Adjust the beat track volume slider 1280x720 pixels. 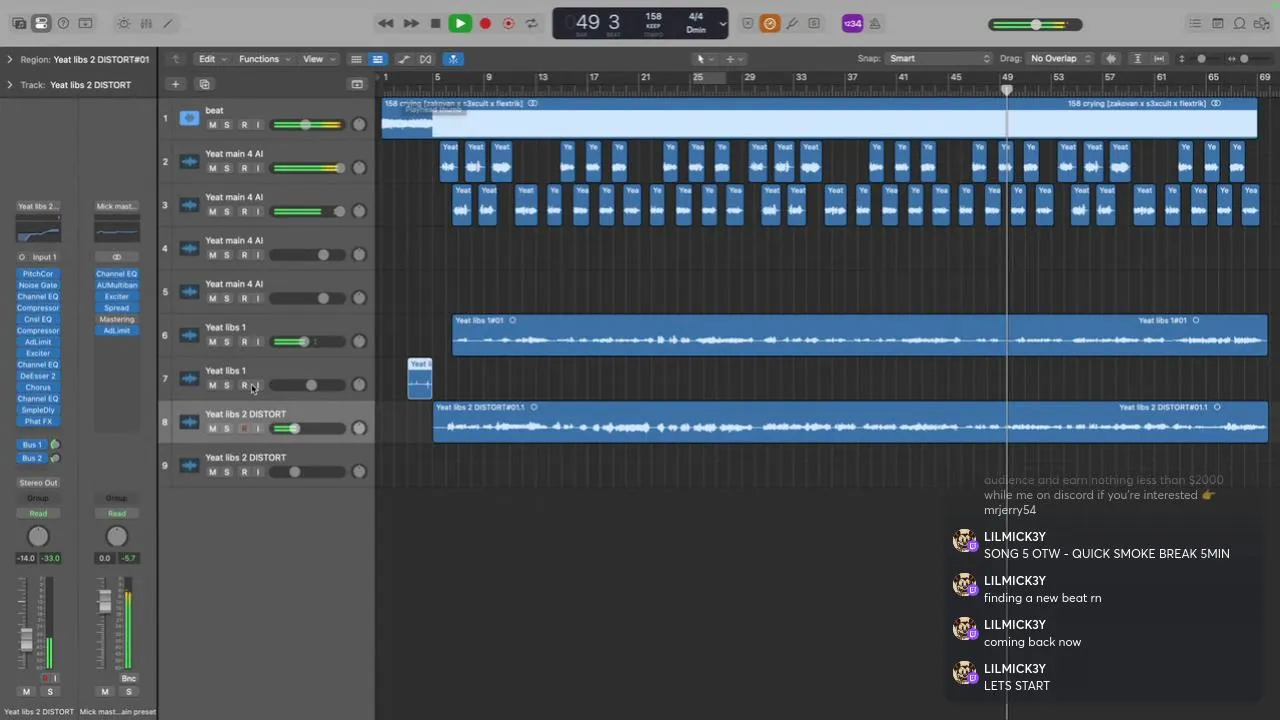(306, 125)
